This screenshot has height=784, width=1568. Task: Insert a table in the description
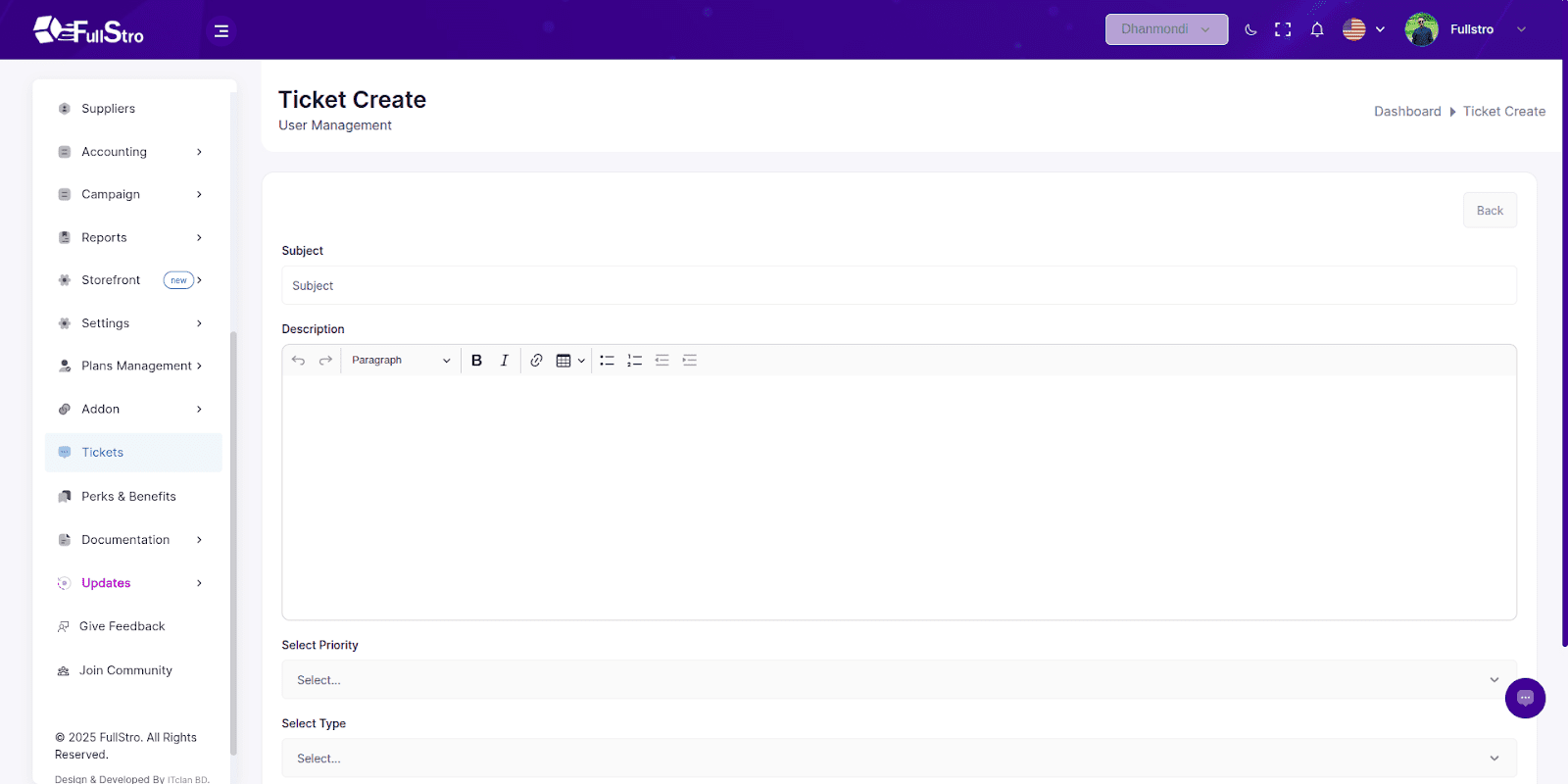[563, 361]
